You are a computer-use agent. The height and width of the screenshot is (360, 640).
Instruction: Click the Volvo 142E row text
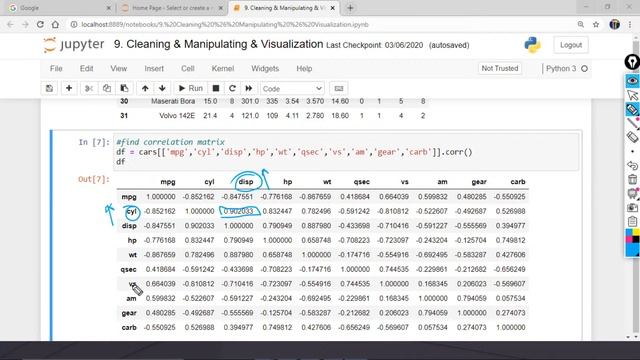point(177,116)
